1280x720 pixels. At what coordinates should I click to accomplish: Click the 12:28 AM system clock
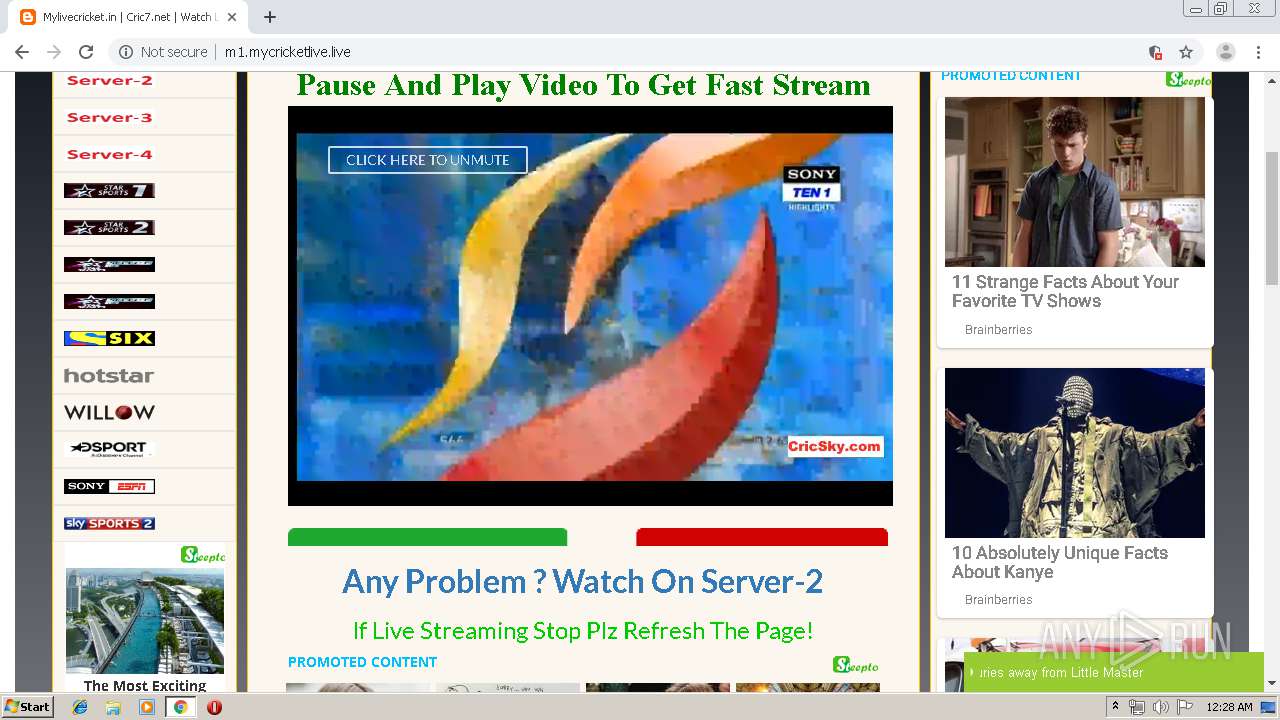point(1229,706)
